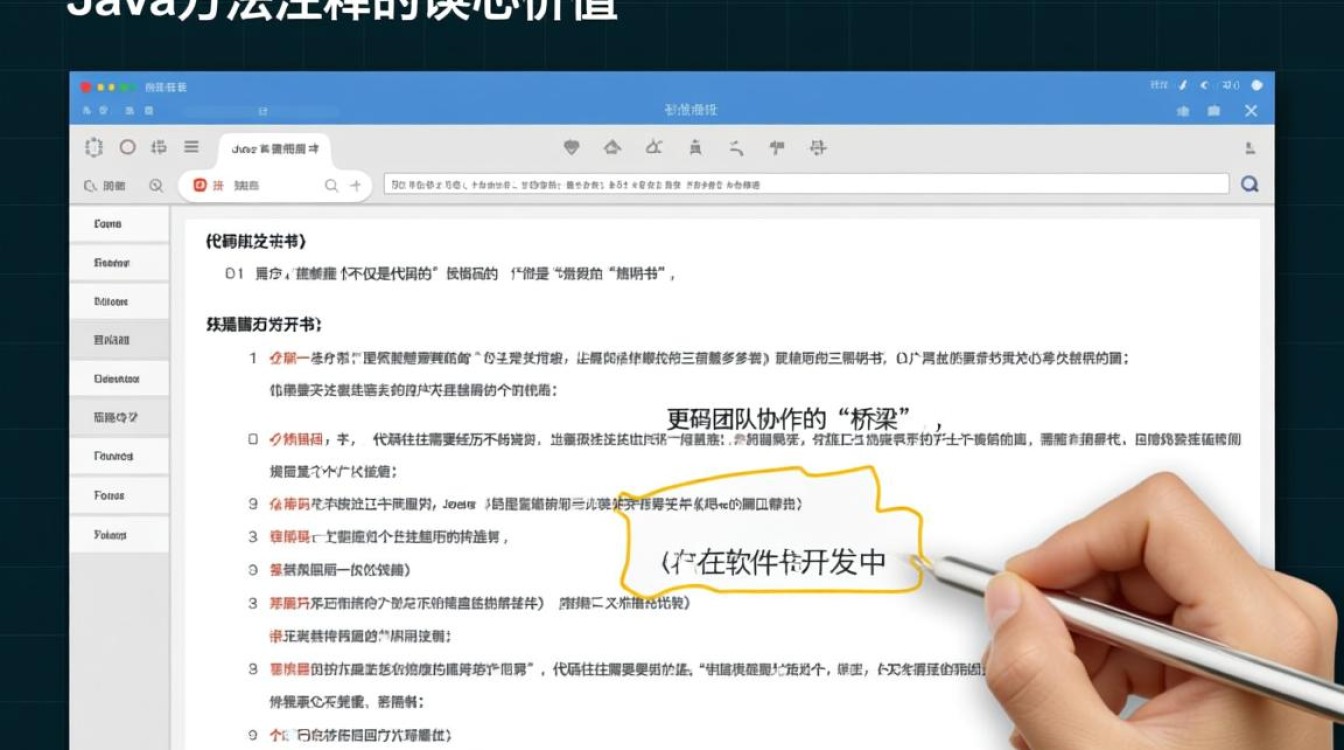The image size is (1344, 750).
Task: Toggle the red pinyin badge in the search bar
Action: [200, 185]
